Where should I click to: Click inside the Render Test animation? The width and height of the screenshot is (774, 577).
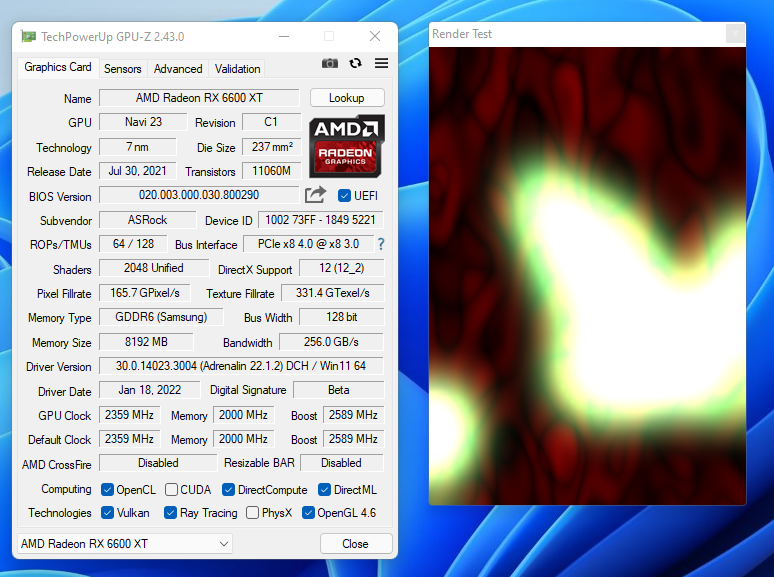click(587, 275)
